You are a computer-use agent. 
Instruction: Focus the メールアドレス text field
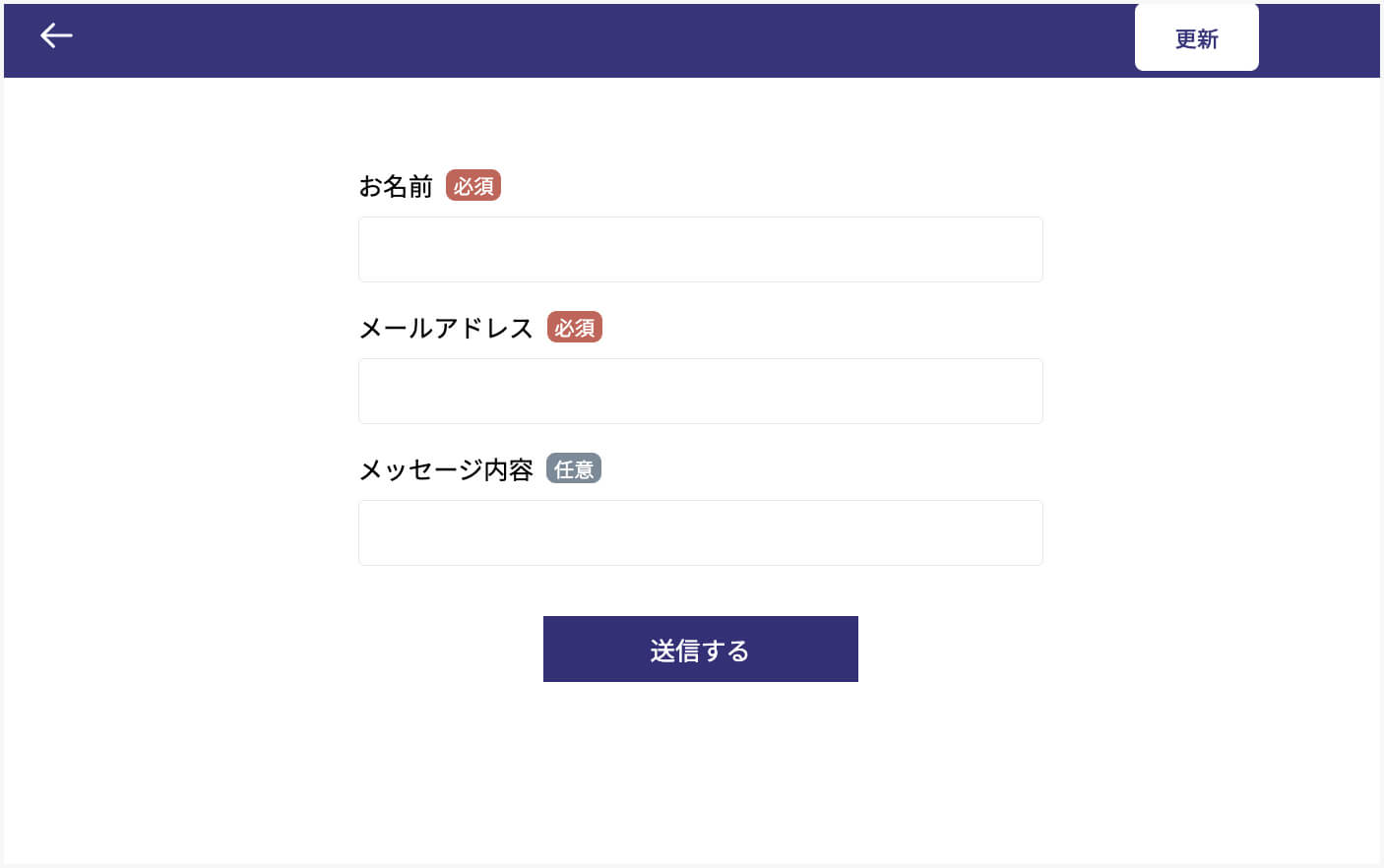point(700,392)
